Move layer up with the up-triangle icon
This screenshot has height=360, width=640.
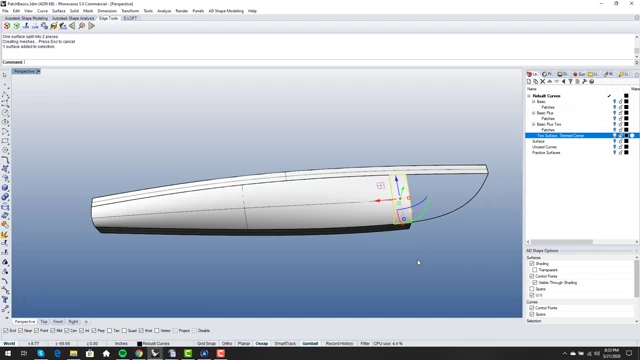pyautogui.click(x=549, y=82)
